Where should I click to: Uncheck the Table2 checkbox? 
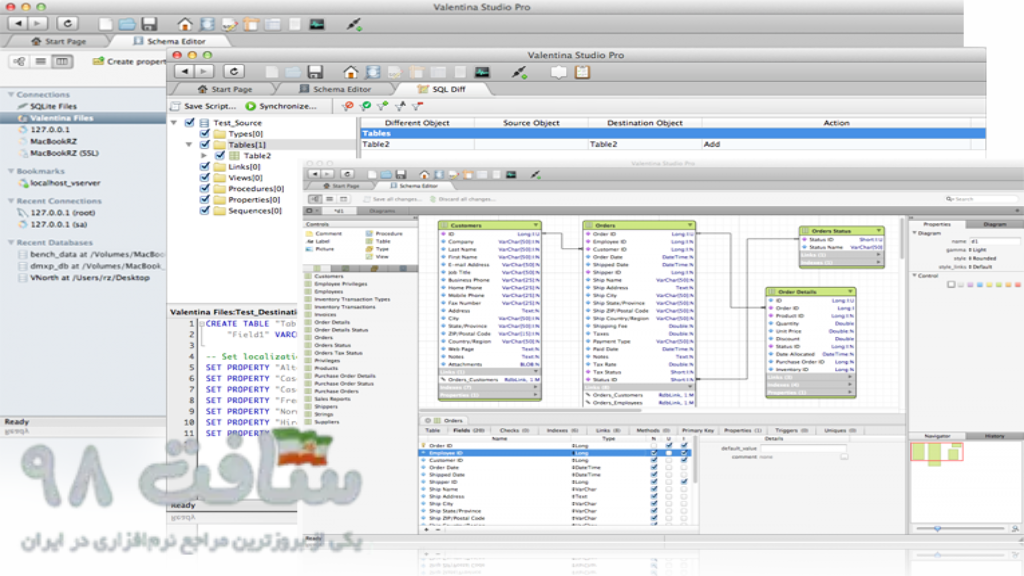pyautogui.click(x=220, y=155)
